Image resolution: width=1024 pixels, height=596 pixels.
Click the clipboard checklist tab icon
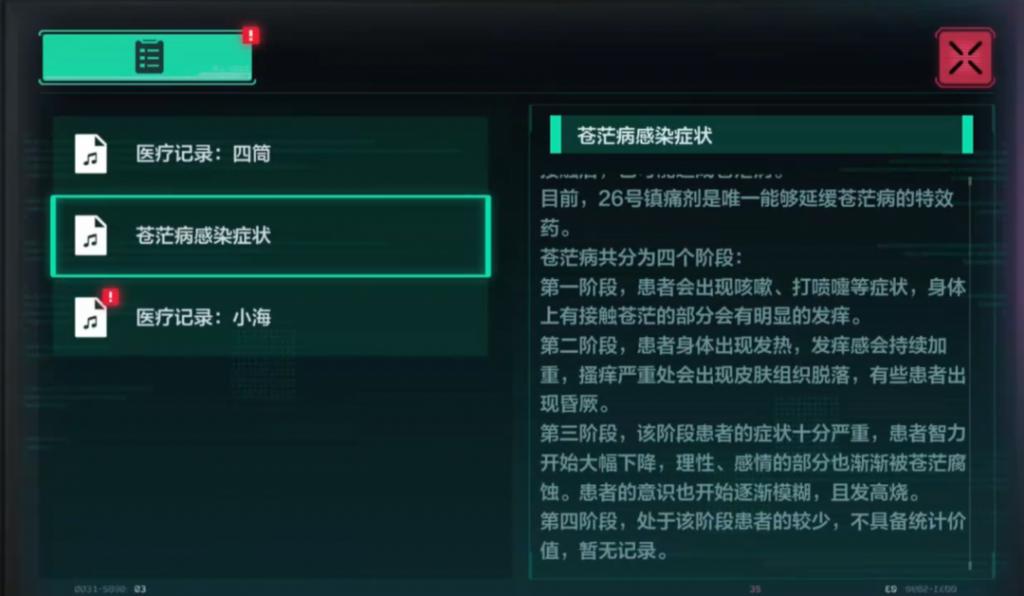(149, 56)
